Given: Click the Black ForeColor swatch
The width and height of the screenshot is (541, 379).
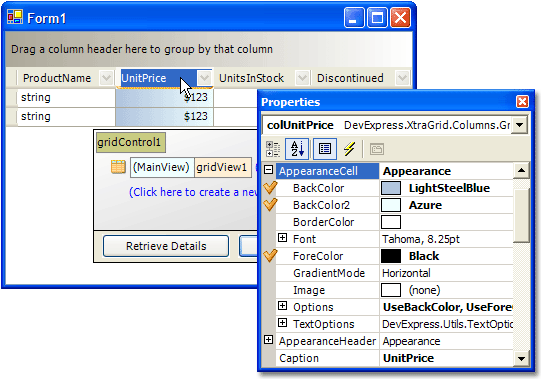Looking at the screenshot, I should tap(391, 256).
